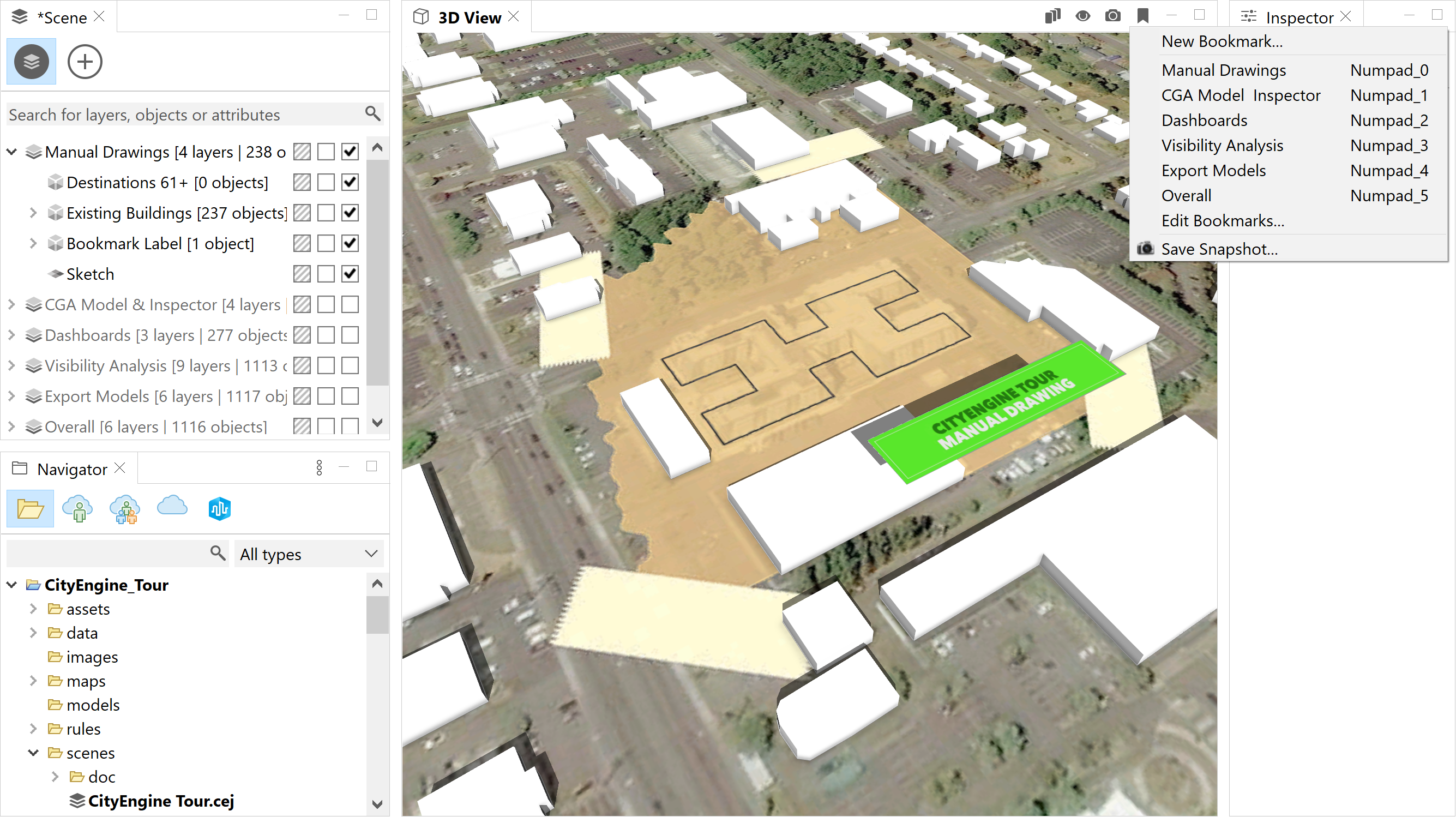The width and height of the screenshot is (1456, 817).
Task: Uncheck the Sketch layer visibility checkbox
Action: coord(350,274)
